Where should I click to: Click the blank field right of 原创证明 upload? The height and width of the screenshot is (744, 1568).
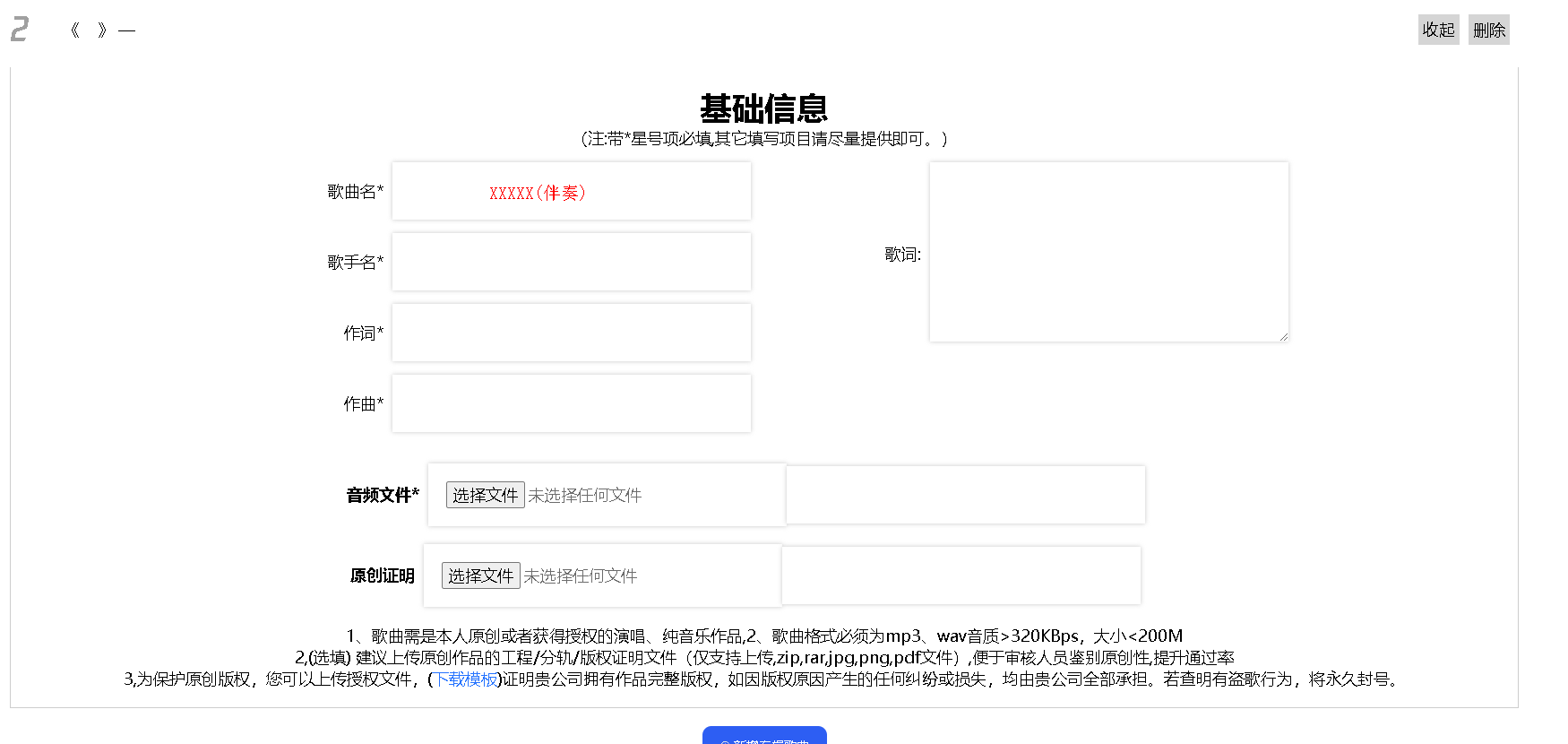point(961,575)
